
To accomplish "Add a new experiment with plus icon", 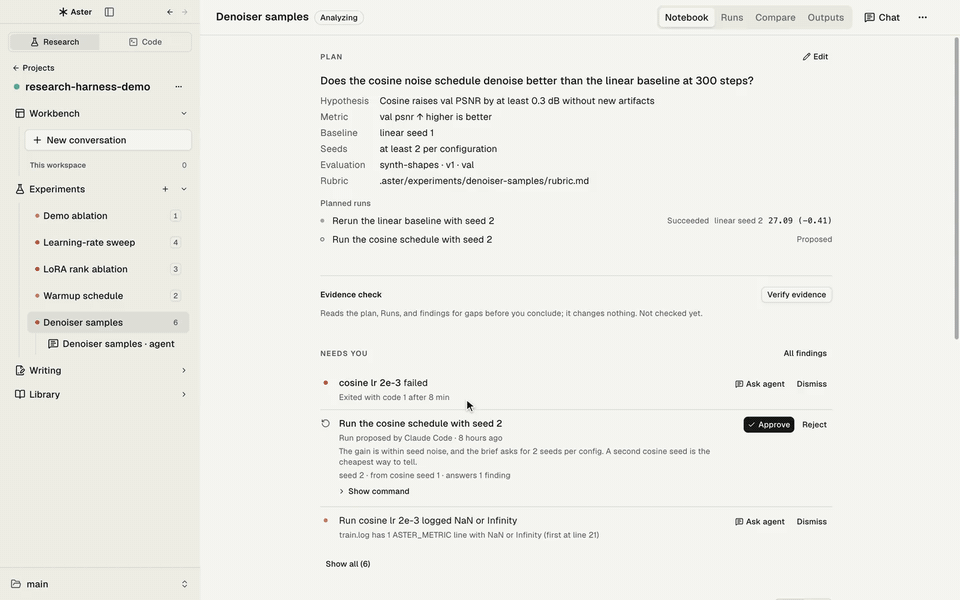I will 165,189.
